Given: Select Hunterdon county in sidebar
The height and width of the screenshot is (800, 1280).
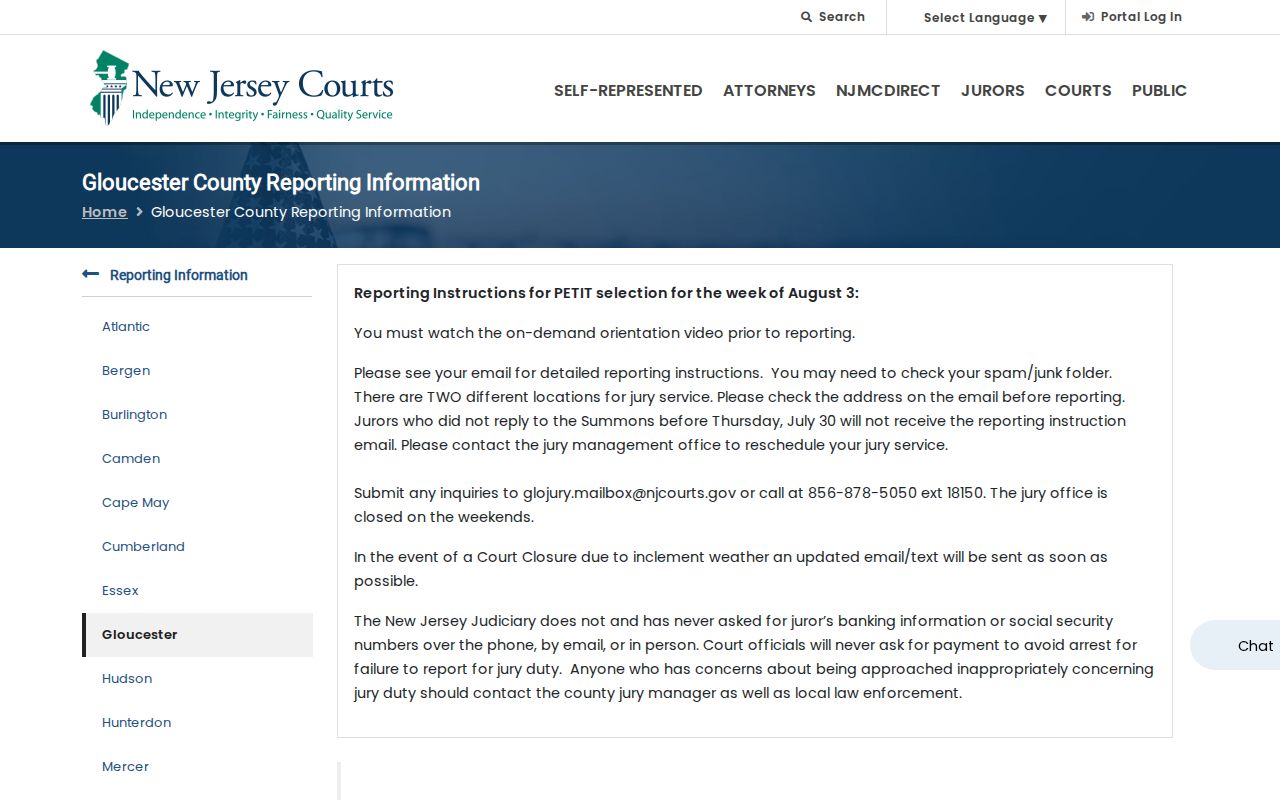Looking at the screenshot, I should 136,723.
